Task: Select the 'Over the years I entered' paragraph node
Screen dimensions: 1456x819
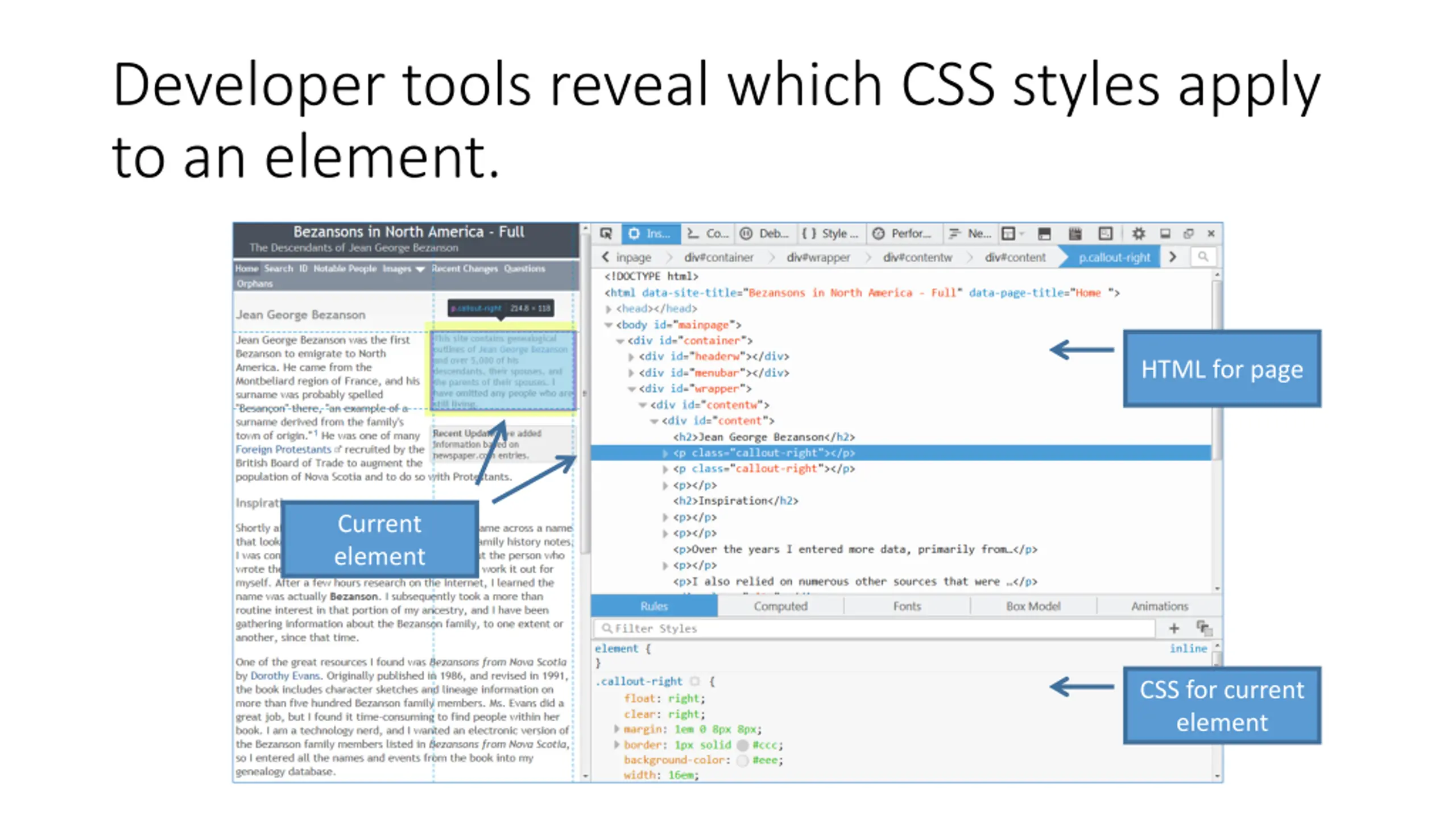Action: (x=855, y=549)
